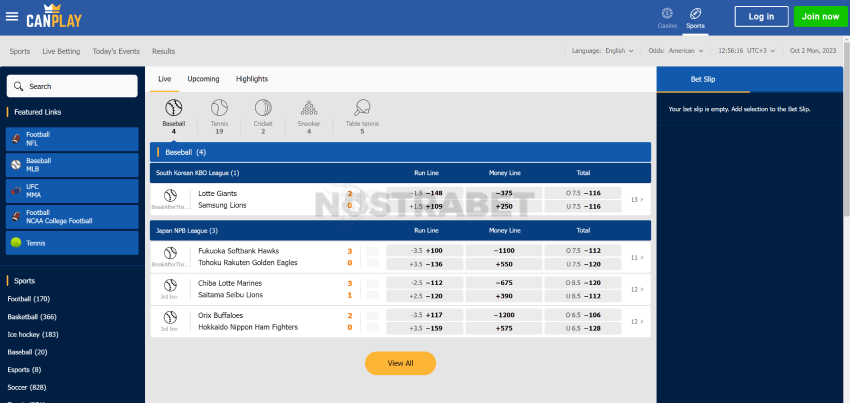The height and width of the screenshot is (403, 850).
Task: Select the Sports football icon
Action: pos(695,14)
